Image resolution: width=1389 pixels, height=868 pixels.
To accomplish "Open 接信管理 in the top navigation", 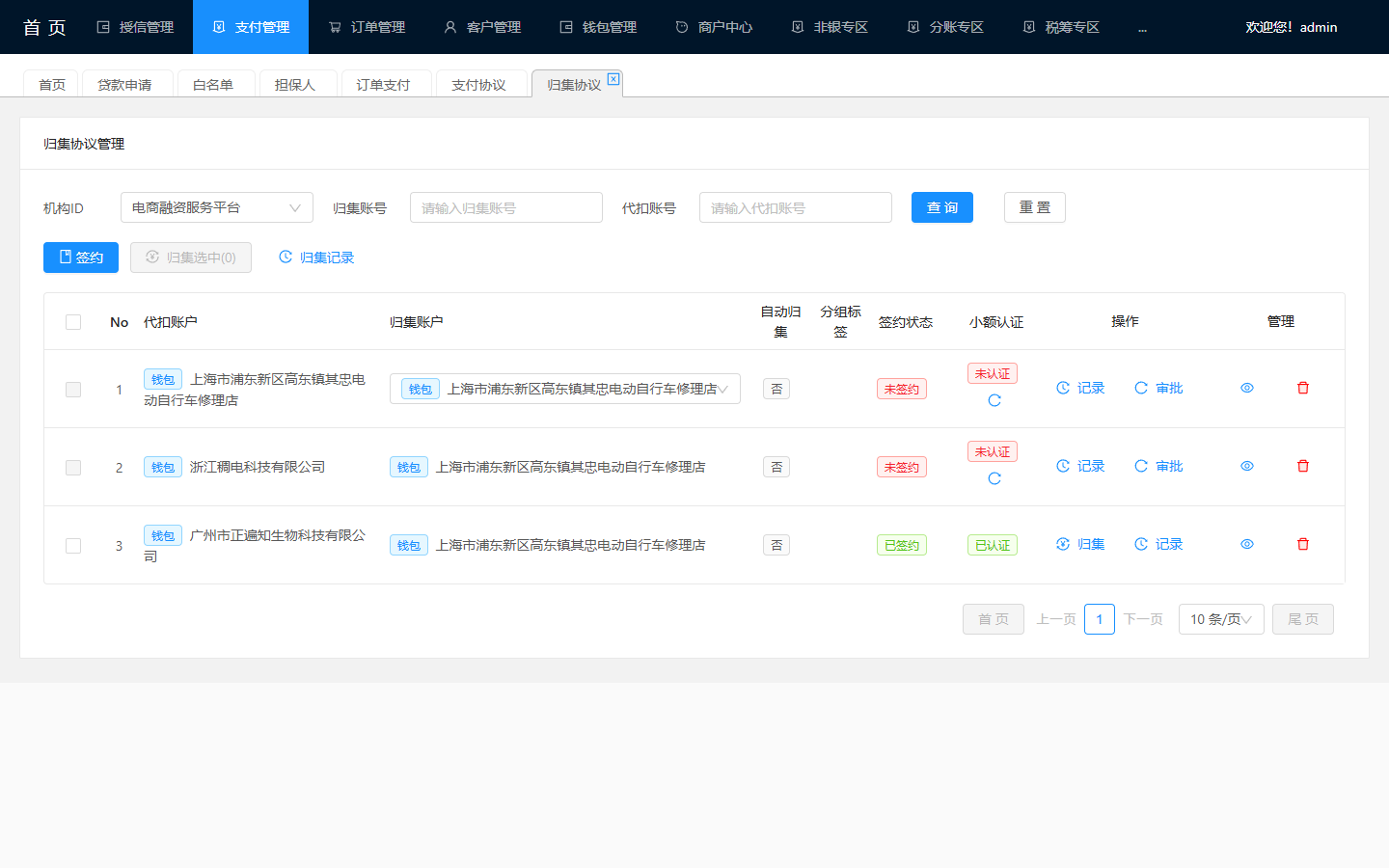I will click(135, 27).
